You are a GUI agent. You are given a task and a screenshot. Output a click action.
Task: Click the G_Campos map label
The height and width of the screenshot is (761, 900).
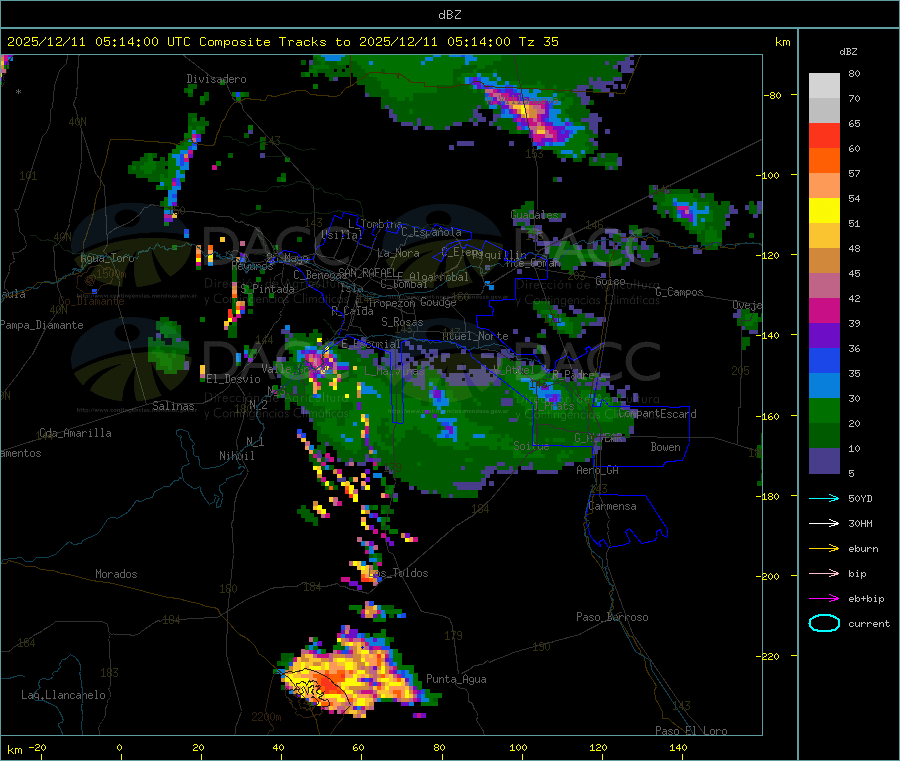(x=679, y=292)
